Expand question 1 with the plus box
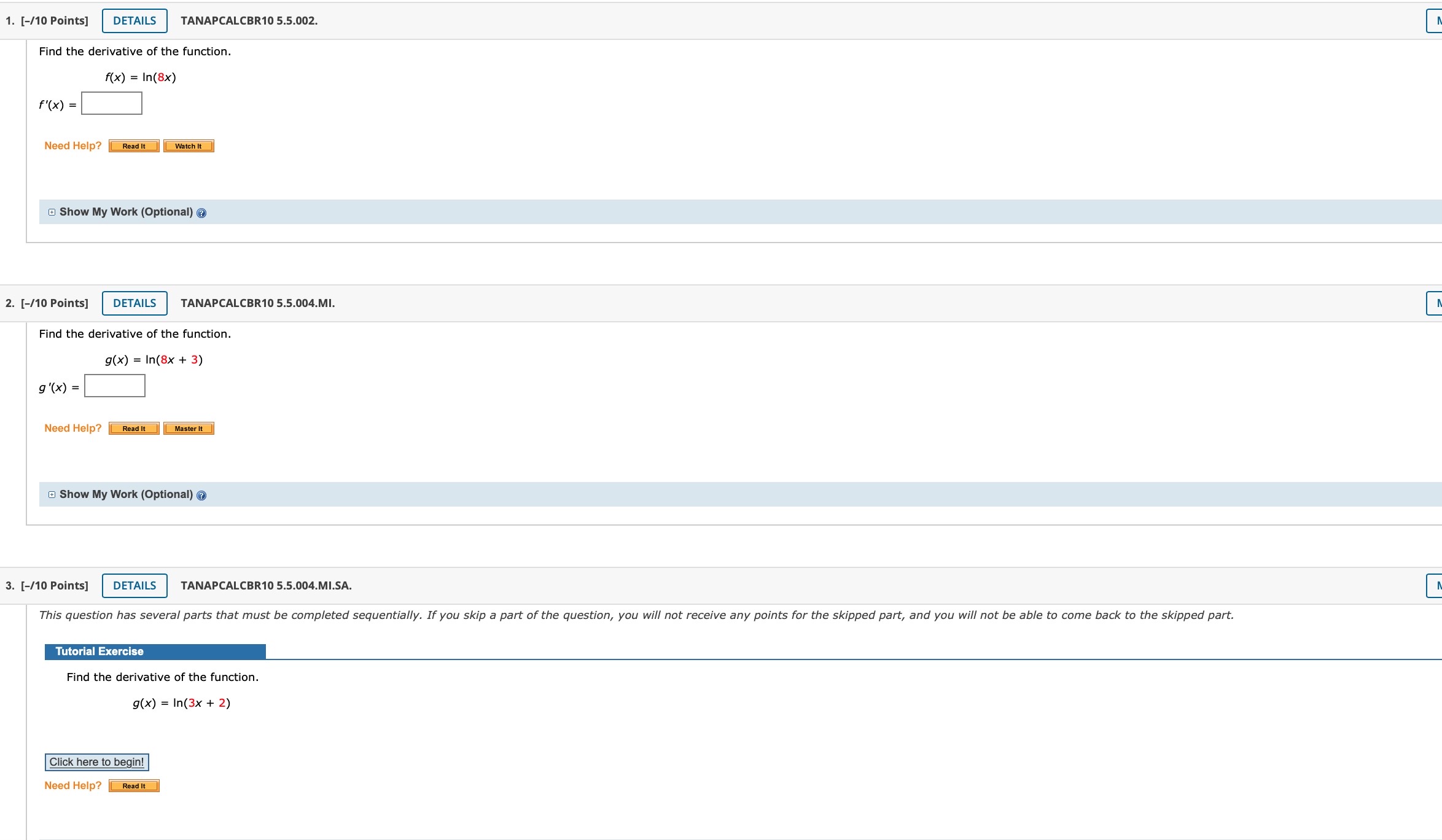The image size is (1442, 840). 52,211
